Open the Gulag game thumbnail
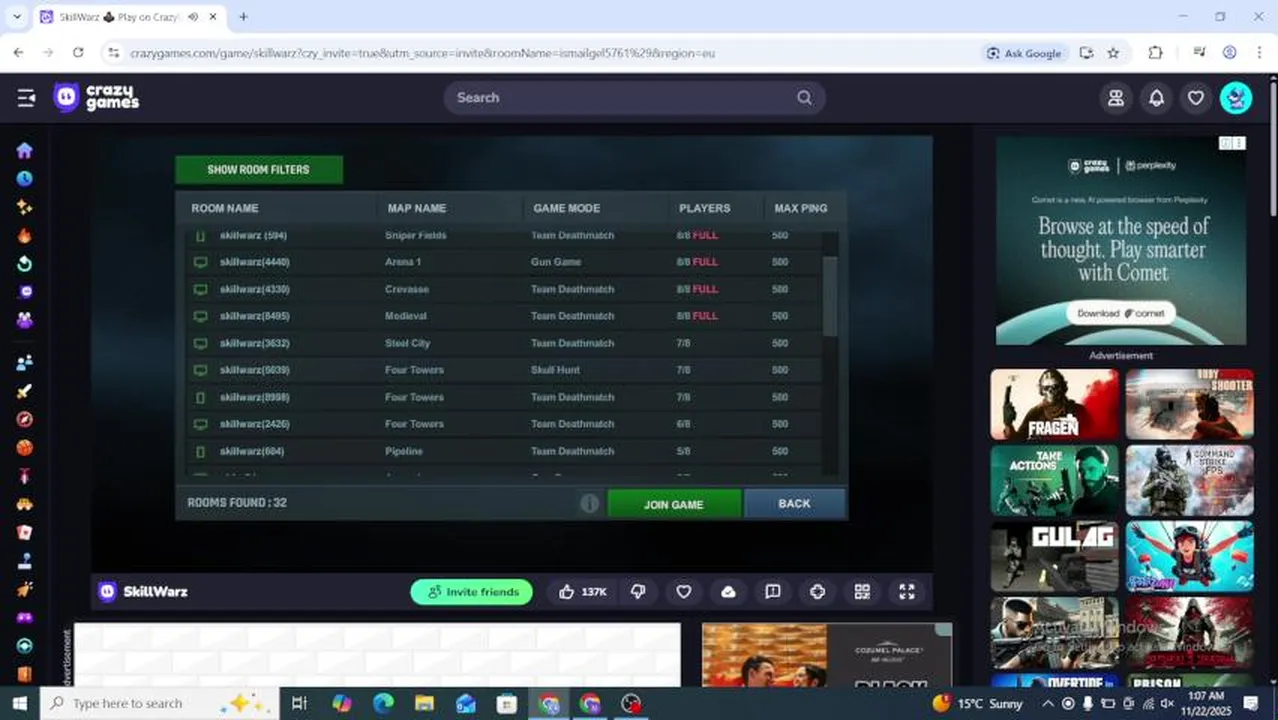 coord(1055,556)
